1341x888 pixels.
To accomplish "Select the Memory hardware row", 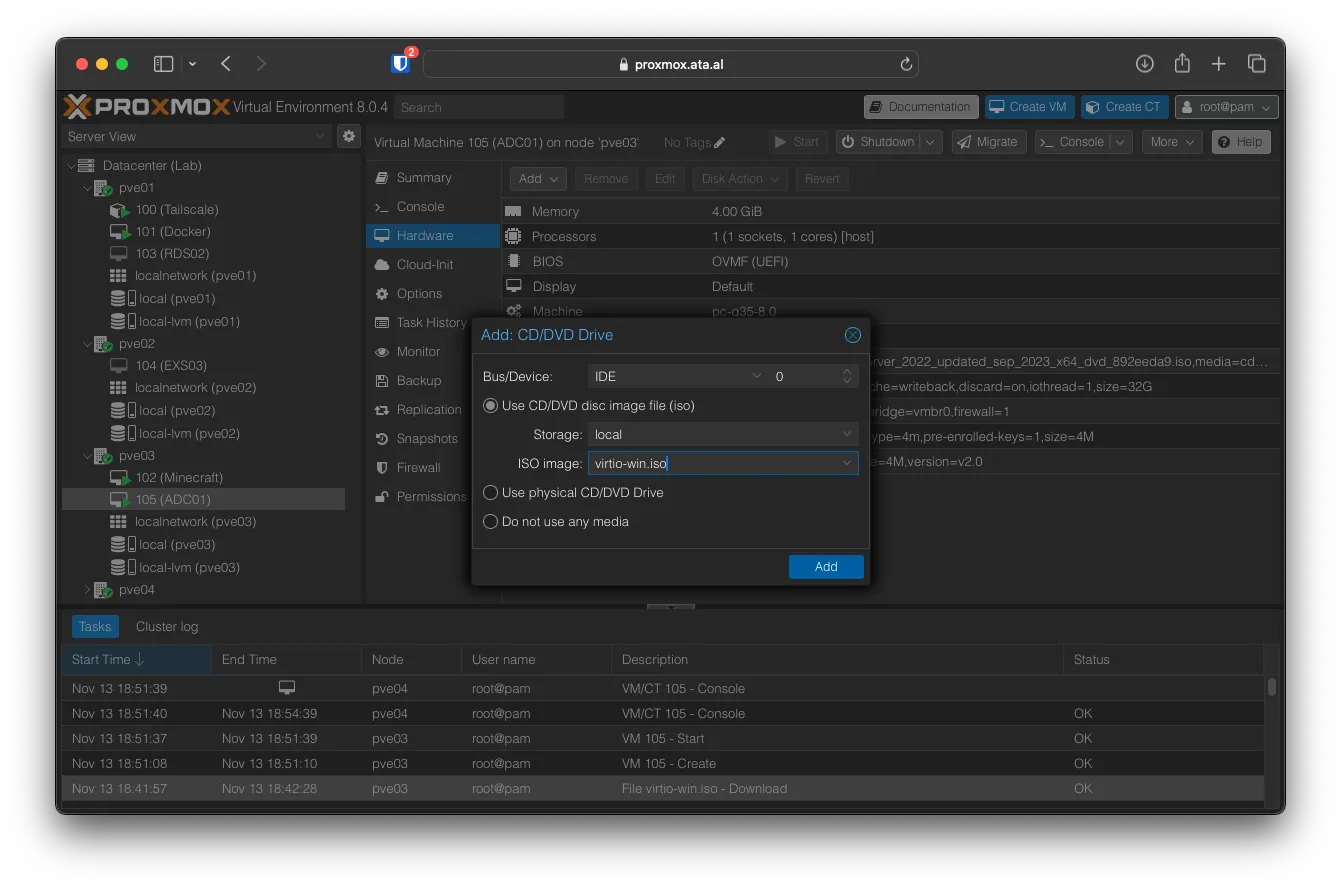I will [890, 212].
